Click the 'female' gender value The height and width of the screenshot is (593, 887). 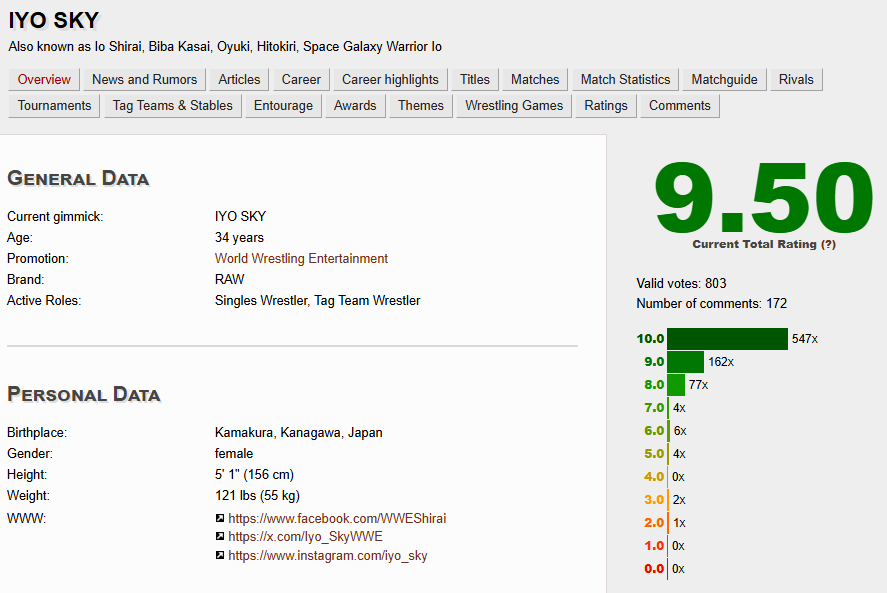[234, 454]
